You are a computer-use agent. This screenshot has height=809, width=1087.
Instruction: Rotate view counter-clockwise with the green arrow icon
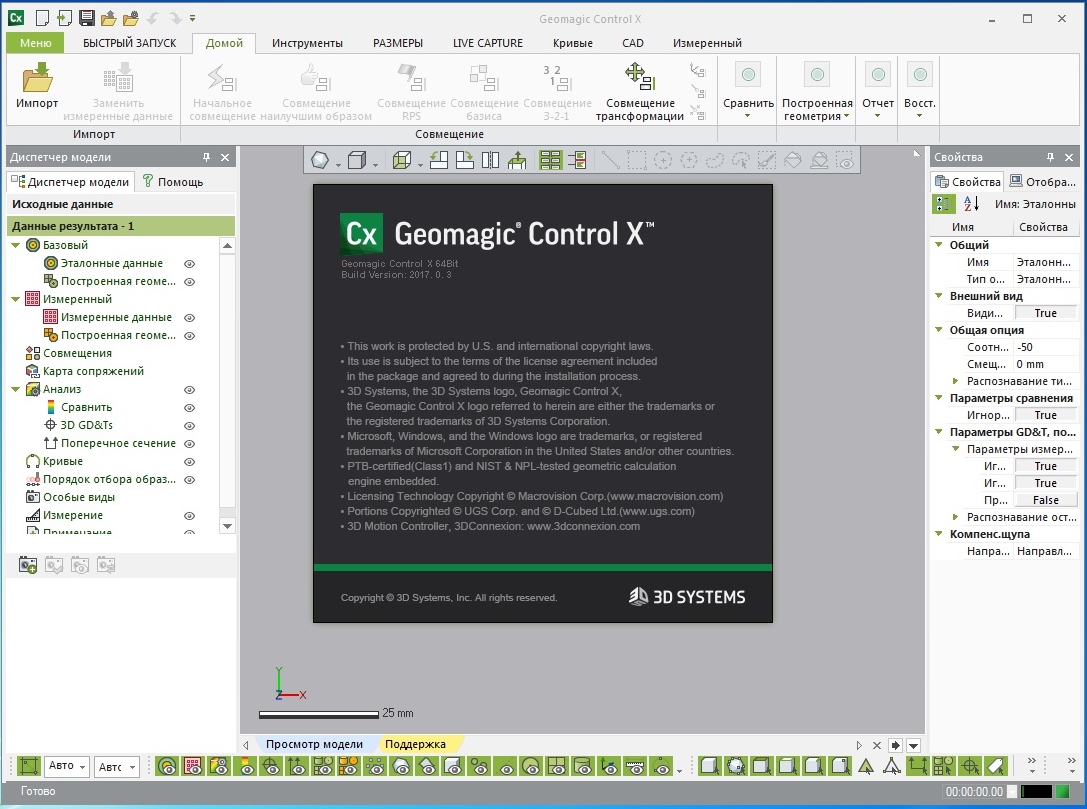[x=438, y=160]
